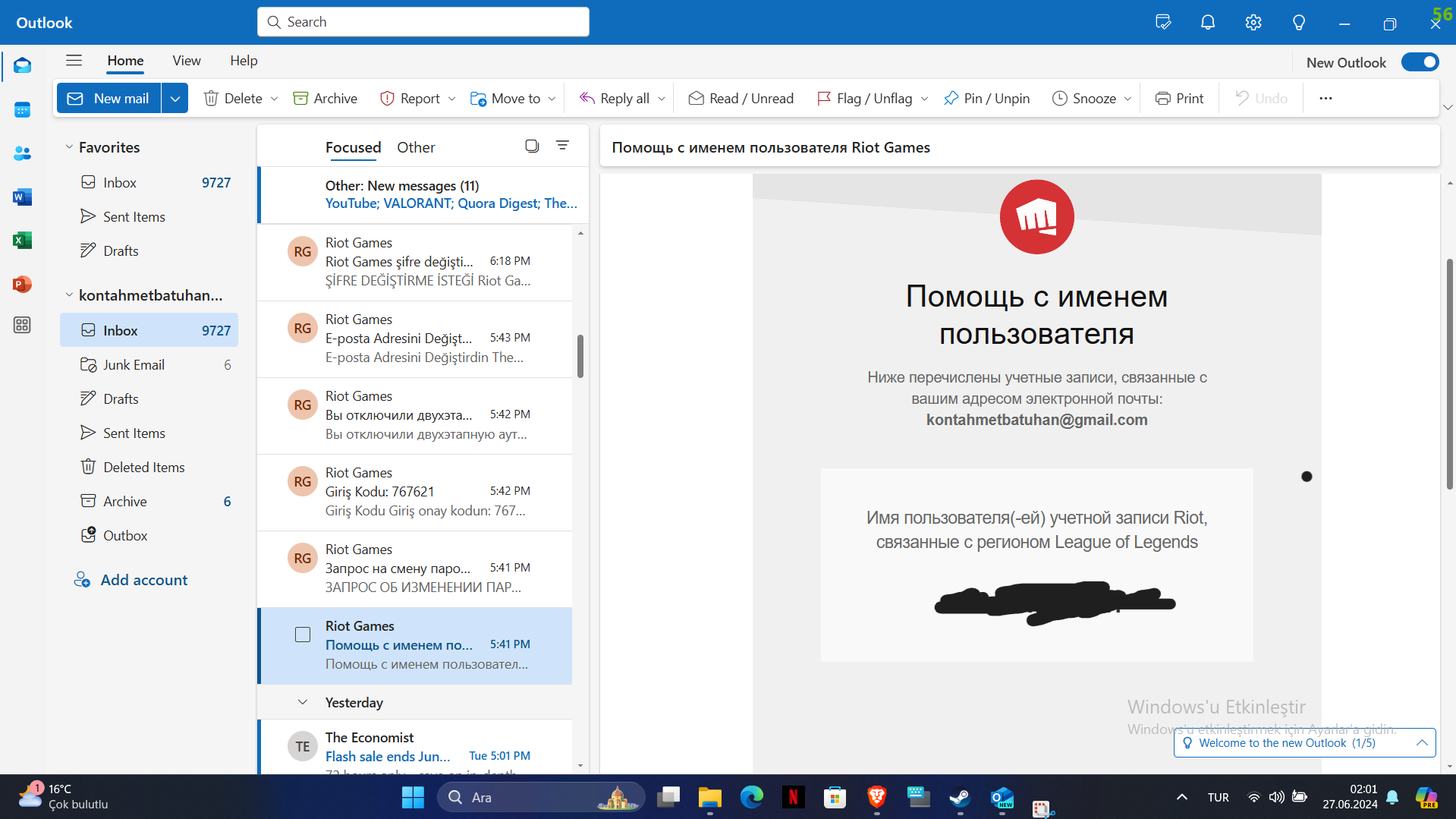This screenshot has width=1456, height=819.
Task: Open the Archive folder in the account tree
Action: click(x=149, y=502)
